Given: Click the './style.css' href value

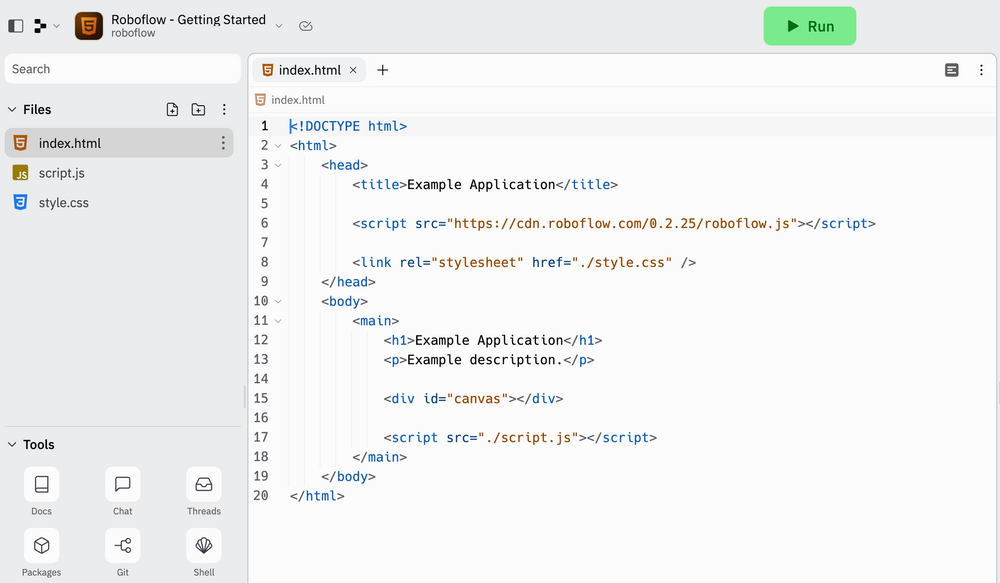Looking at the screenshot, I should click(622, 262).
